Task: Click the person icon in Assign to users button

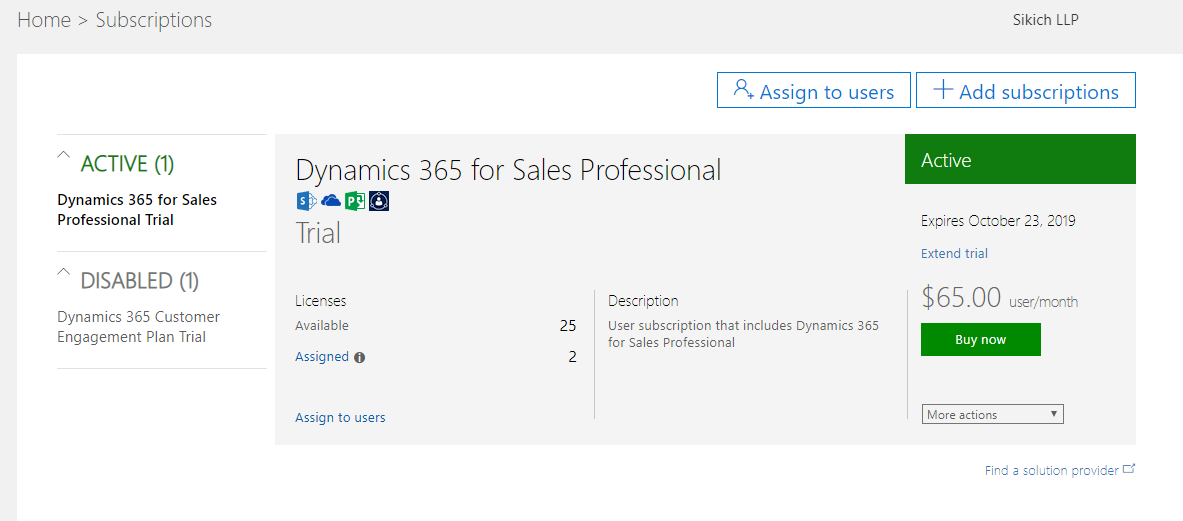Action: click(743, 90)
